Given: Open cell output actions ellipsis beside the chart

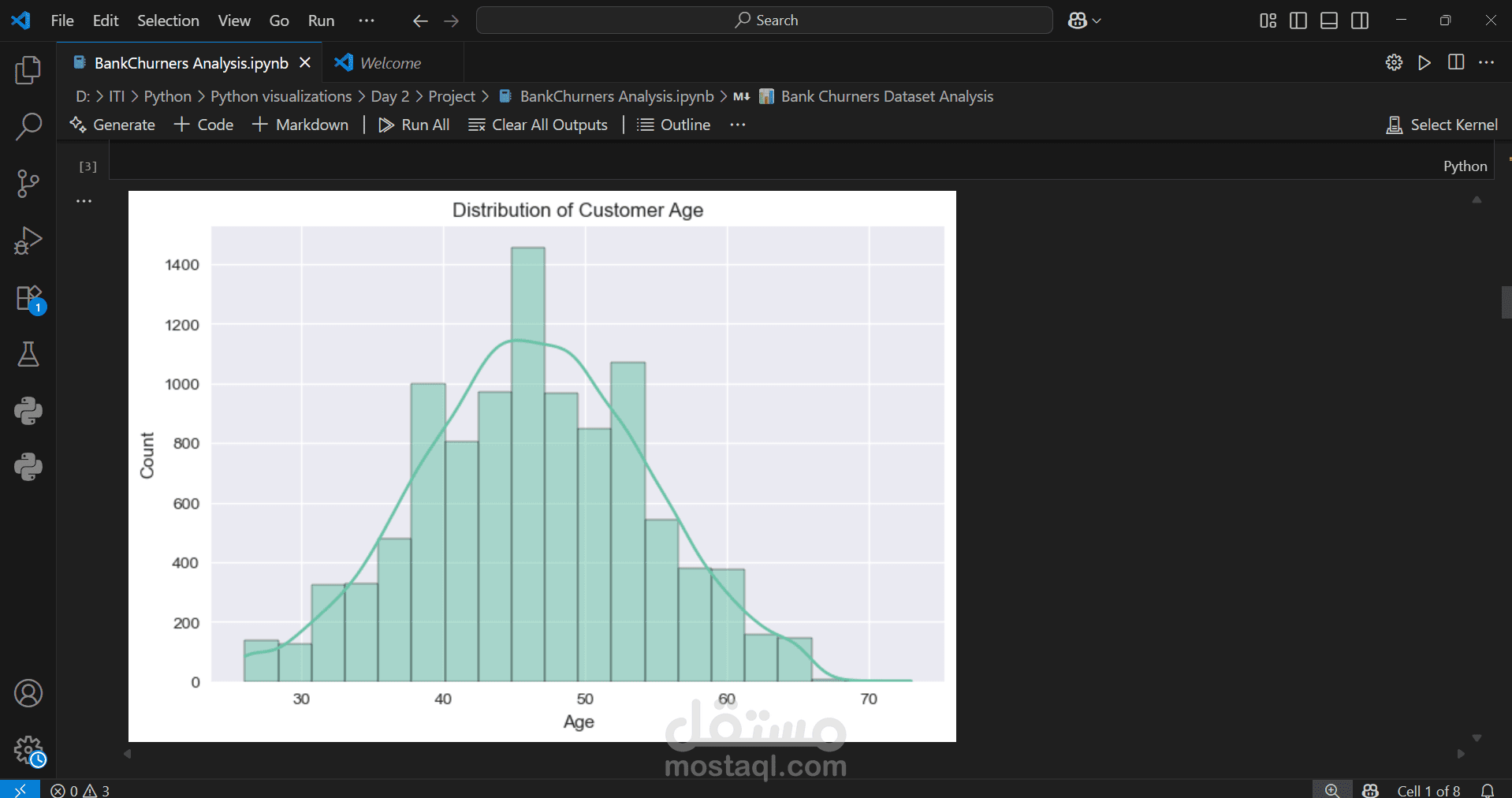Looking at the screenshot, I should (84, 201).
